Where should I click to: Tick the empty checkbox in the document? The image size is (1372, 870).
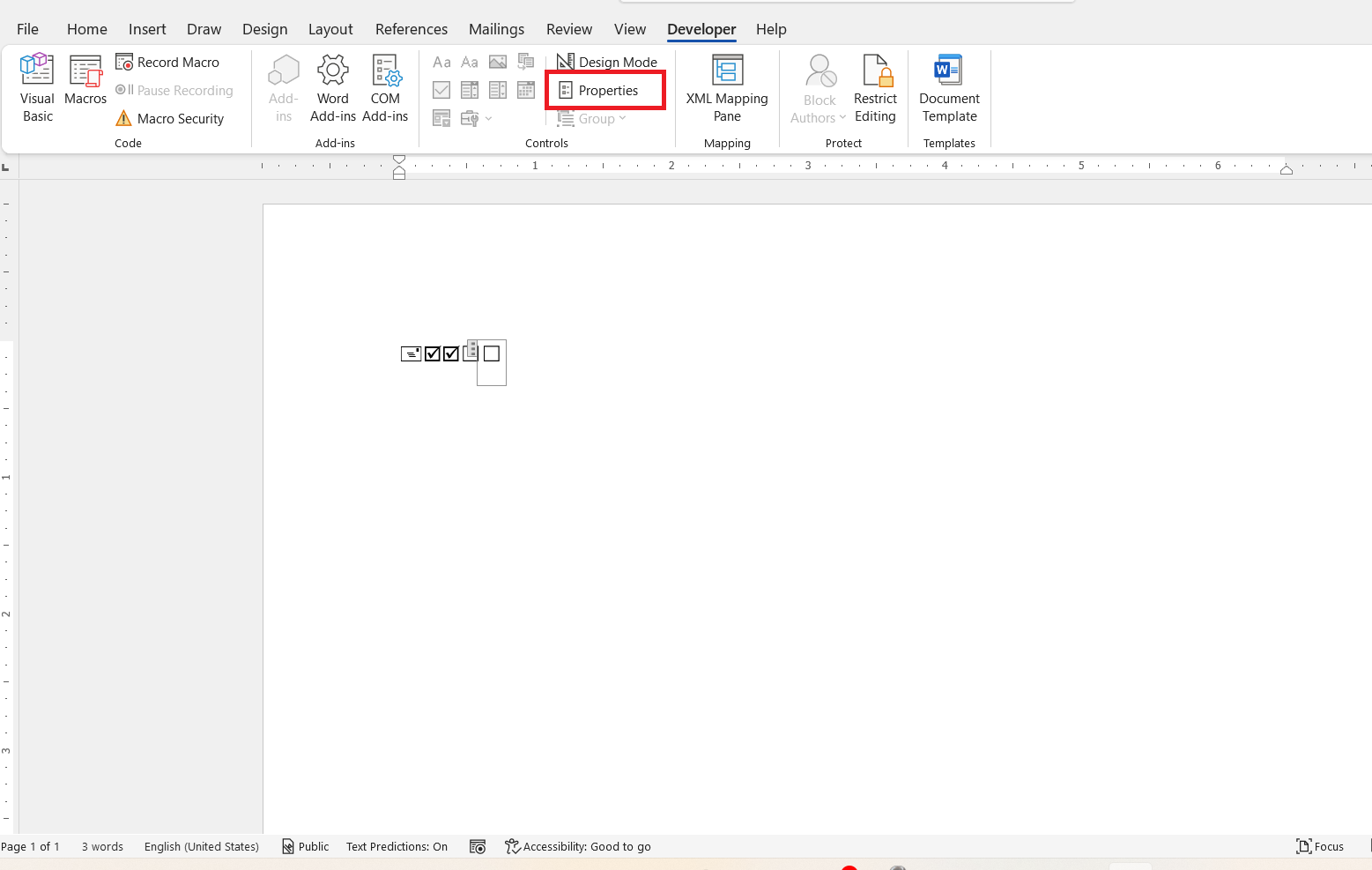coord(492,353)
